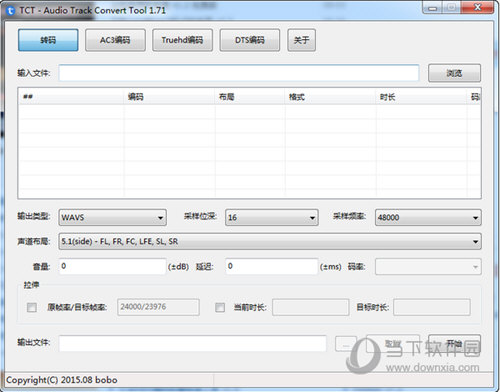This screenshot has width=500, height=392.
Task: Click Copyright(C) 2015.08 bobo status text
Action: coord(62,380)
